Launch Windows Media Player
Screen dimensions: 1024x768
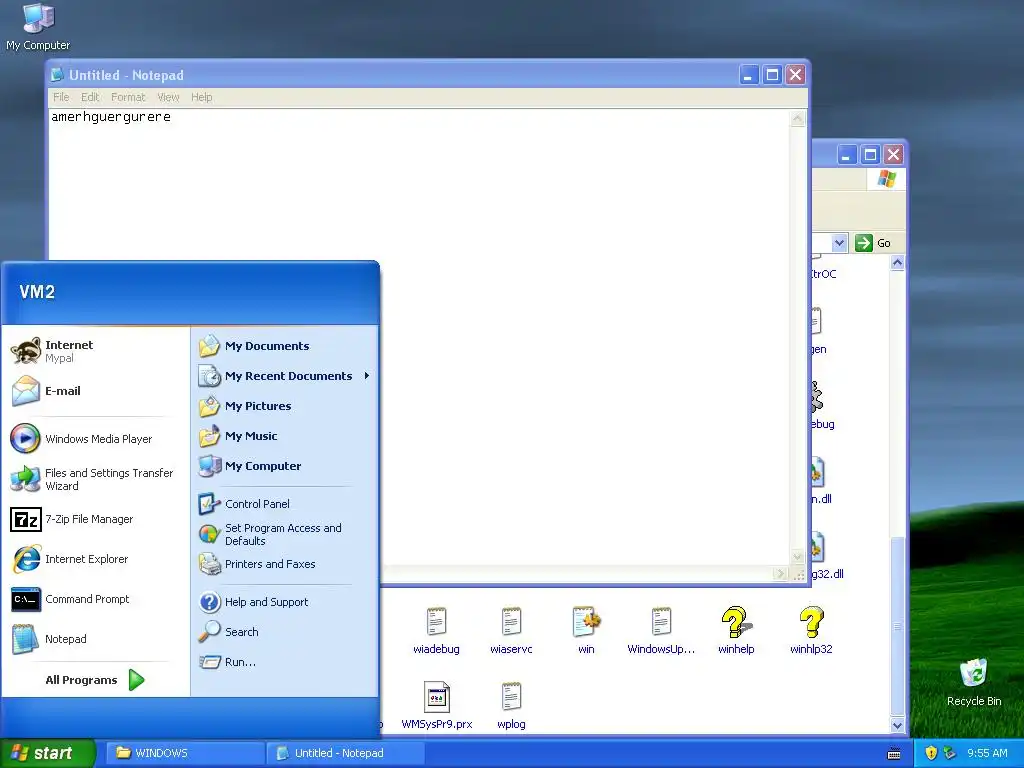[x=95, y=439]
